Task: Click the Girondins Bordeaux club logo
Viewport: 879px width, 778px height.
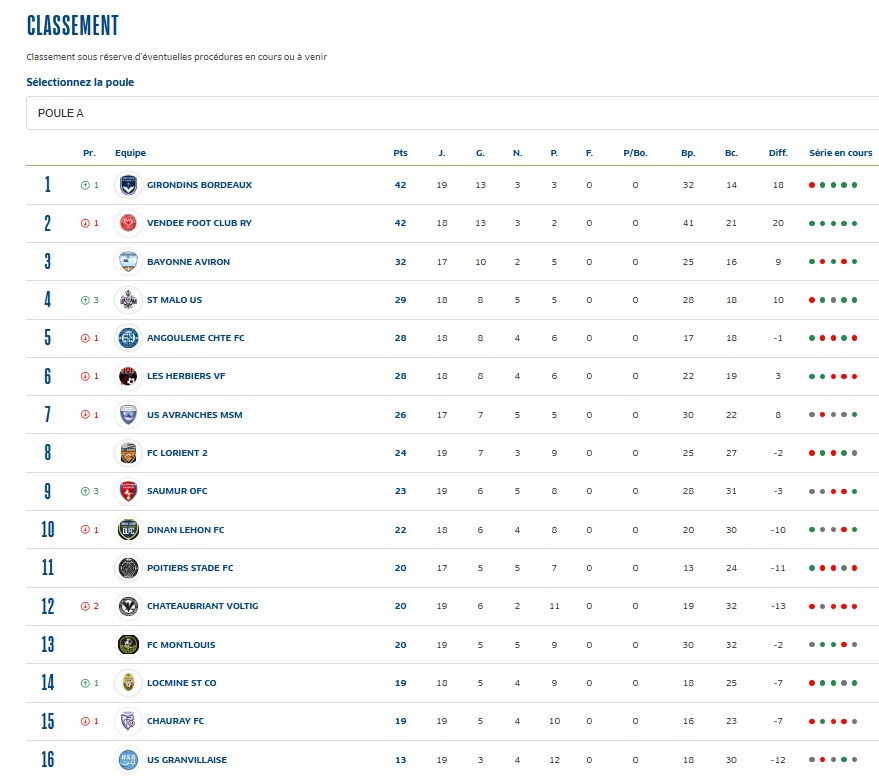Action: pos(128,185)
